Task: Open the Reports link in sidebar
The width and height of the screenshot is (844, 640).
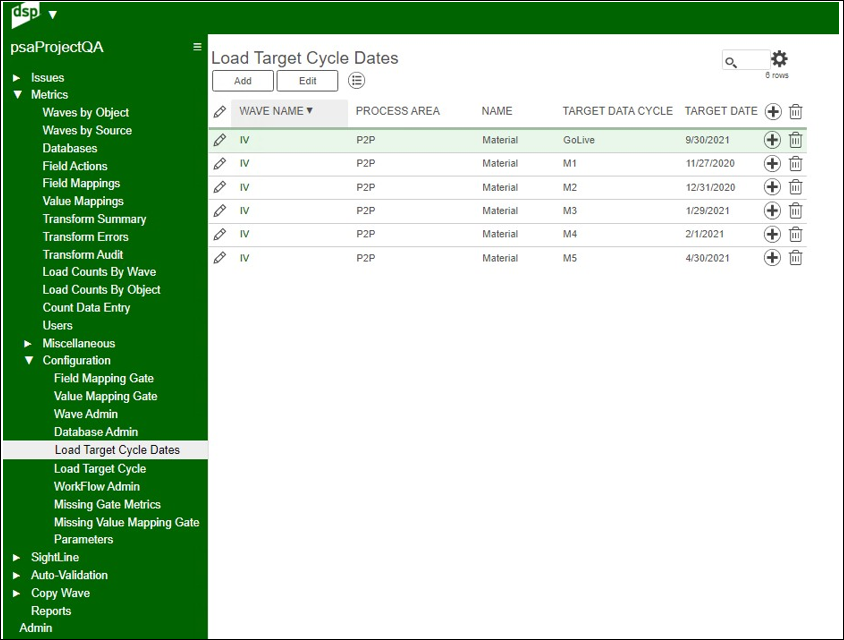Action: coord(51,611)
